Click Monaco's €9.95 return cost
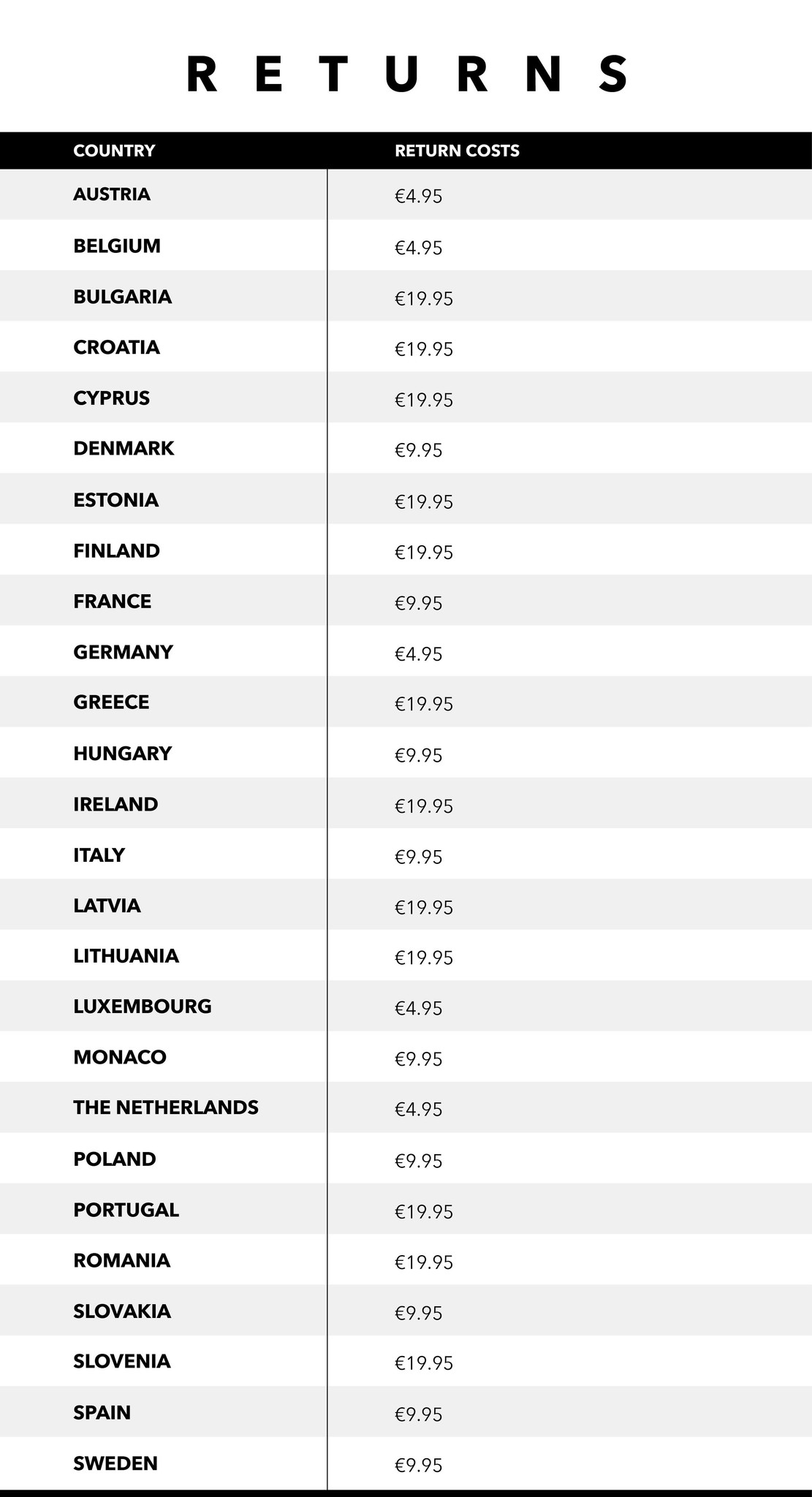Image resolution: width=812 pixels, height=1497 pixels. [x=418, y=1059]
